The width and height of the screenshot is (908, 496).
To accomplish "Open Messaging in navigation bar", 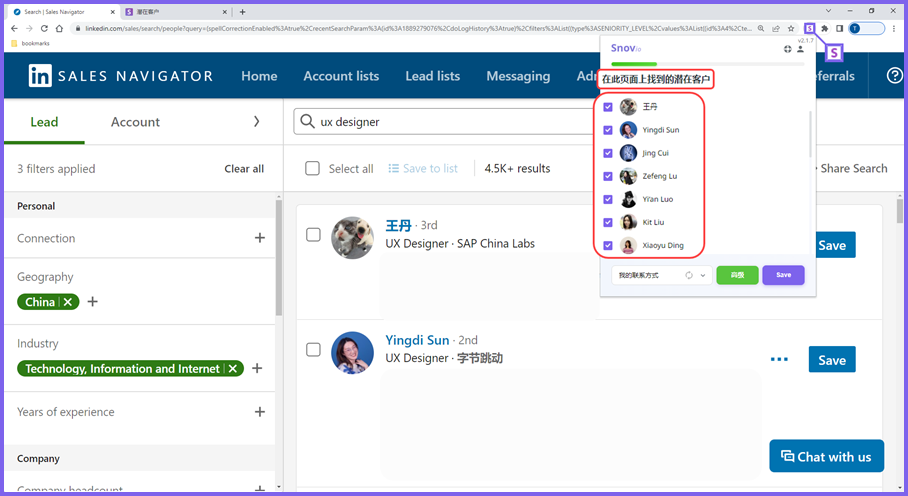I will coord(518,76).
